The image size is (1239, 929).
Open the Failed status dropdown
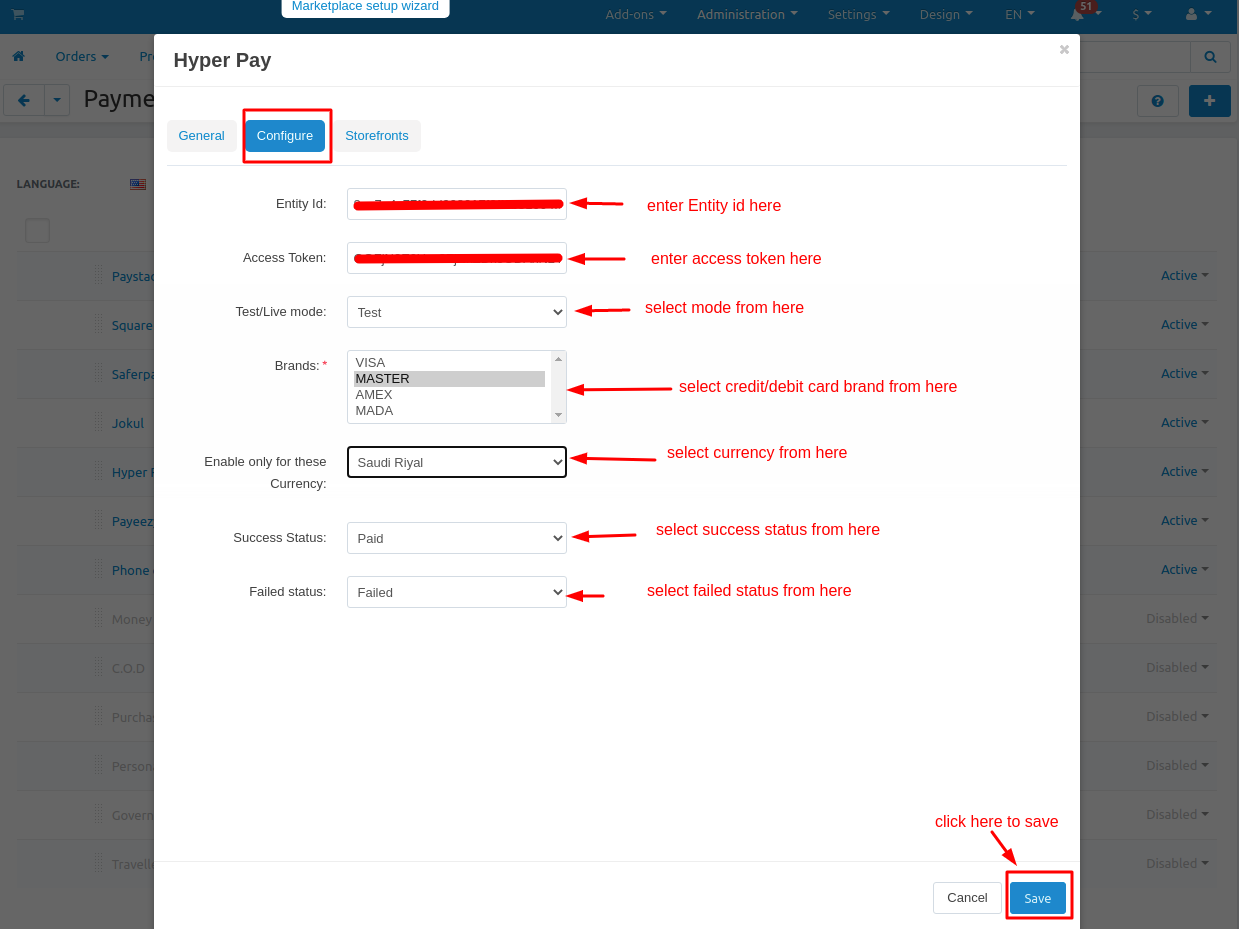[x=456, y=592]
